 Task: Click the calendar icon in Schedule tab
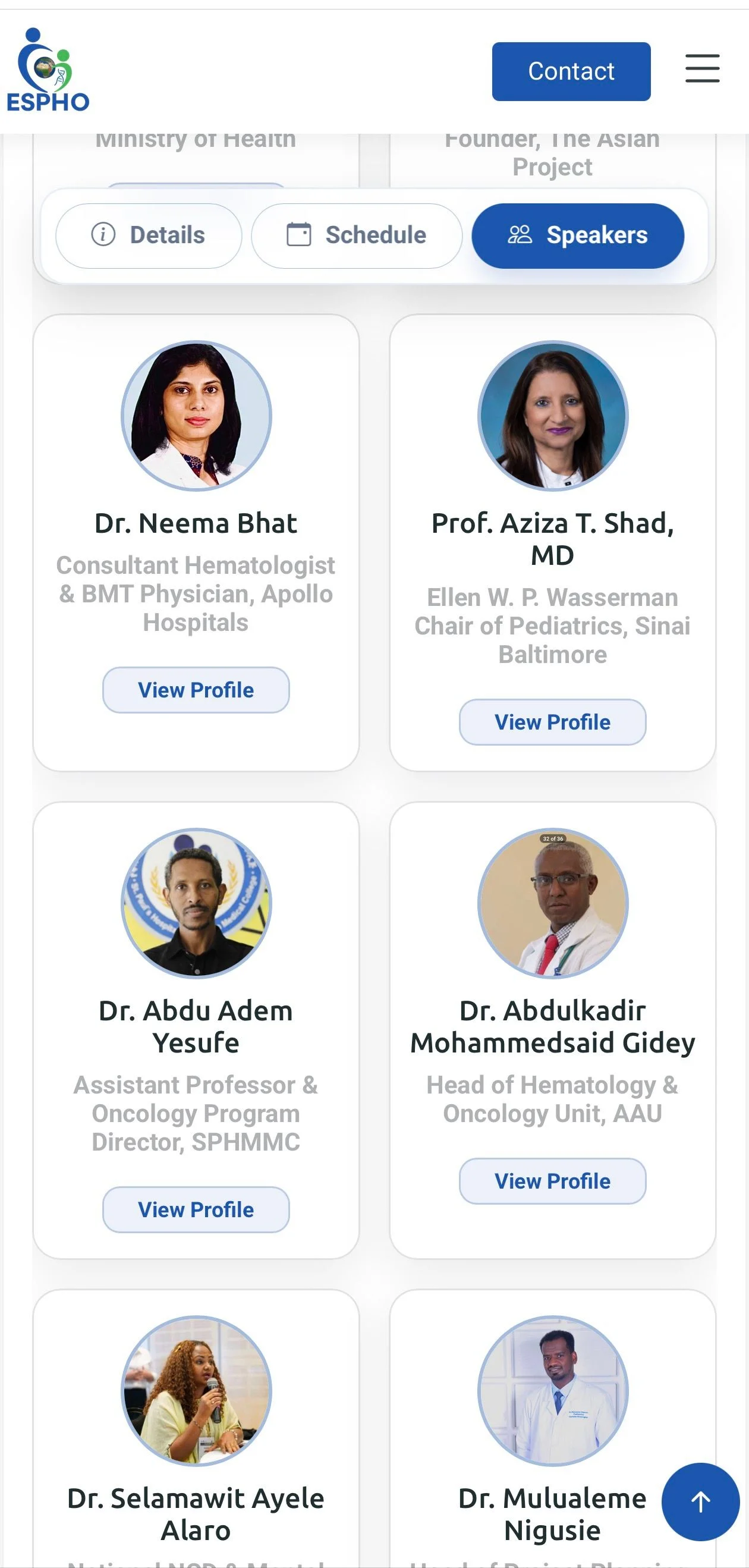click(298, 234)
